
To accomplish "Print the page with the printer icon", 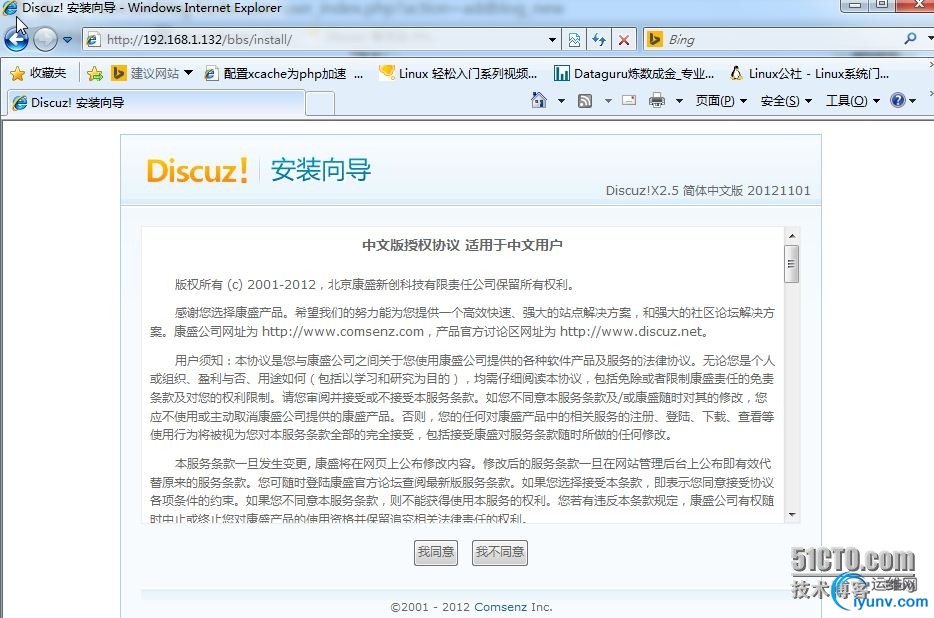I will [657, 100].
